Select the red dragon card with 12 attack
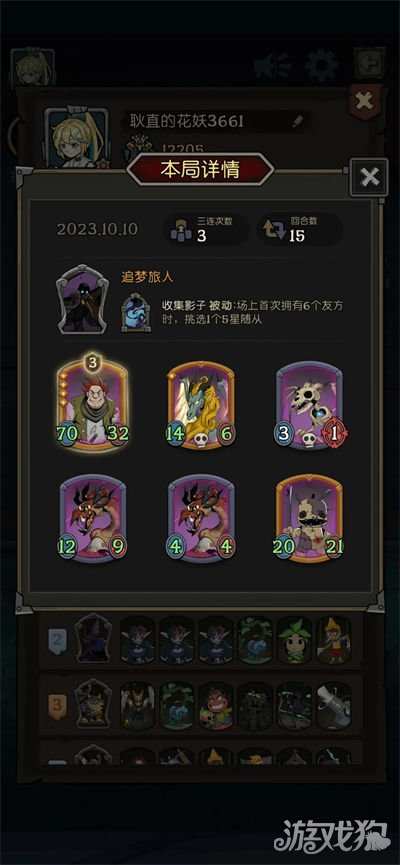 pos(93,519)
